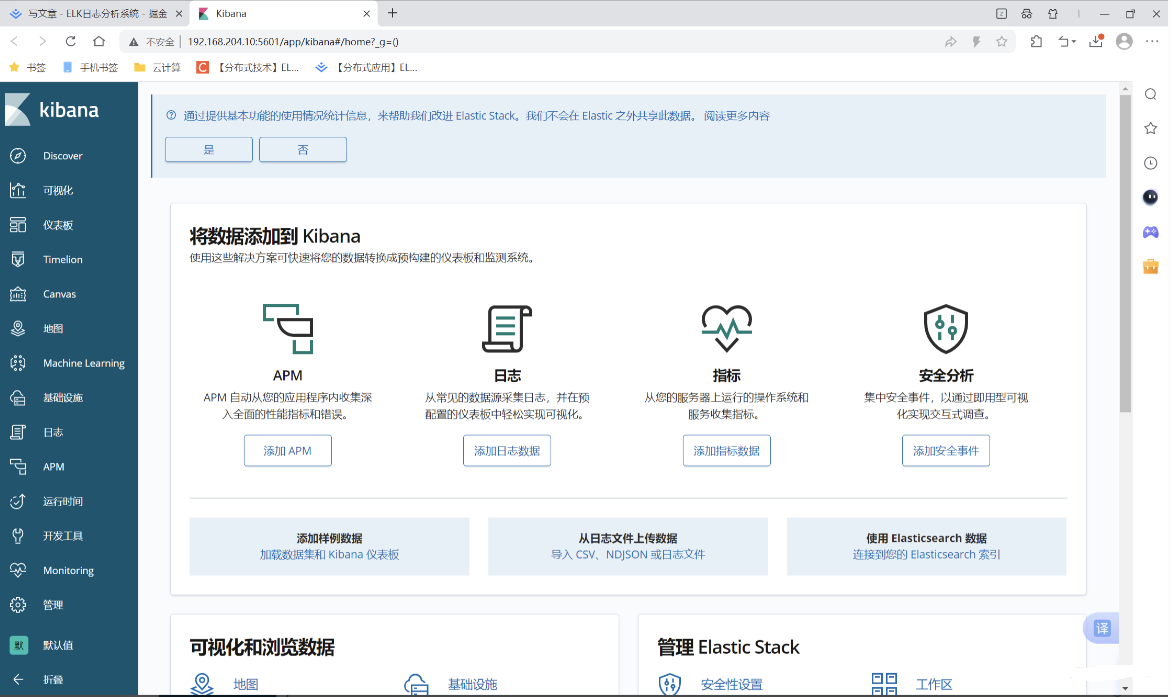
Task: Click the 否 button in telemetry banner
Action: pyautogui.click(x=303, y=149)
